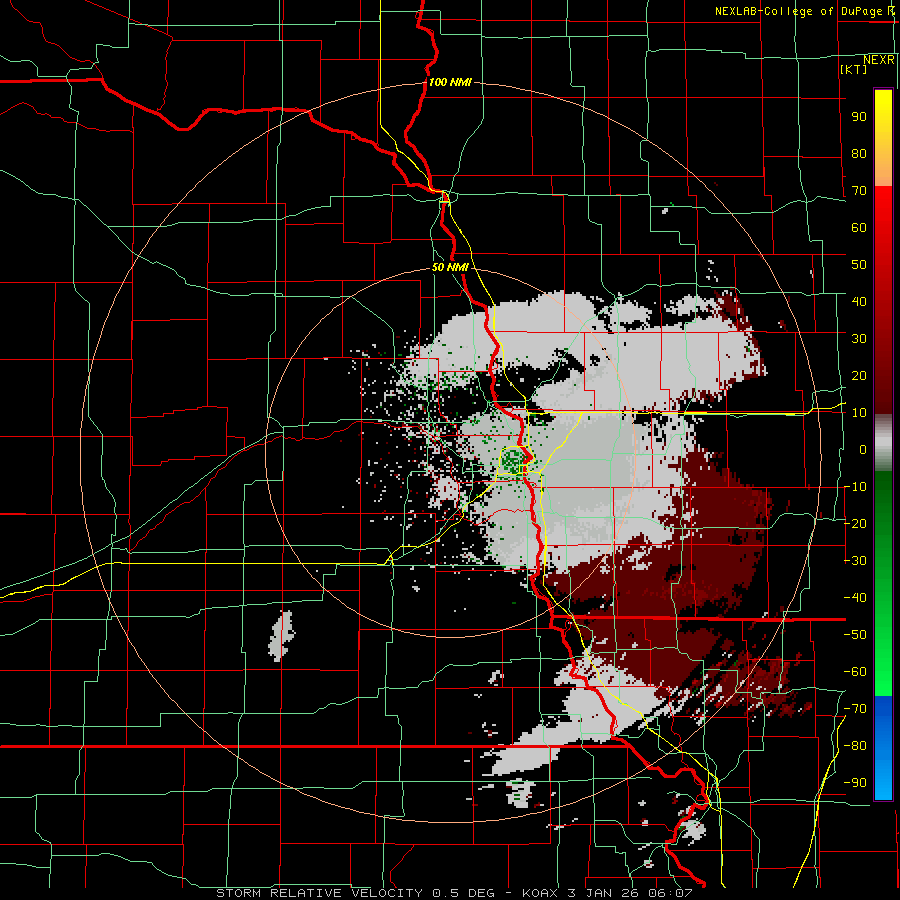This screenshot has width=900, height=900.
Task: Click the positive "10" scale value
Action: [x=859, y=413]
